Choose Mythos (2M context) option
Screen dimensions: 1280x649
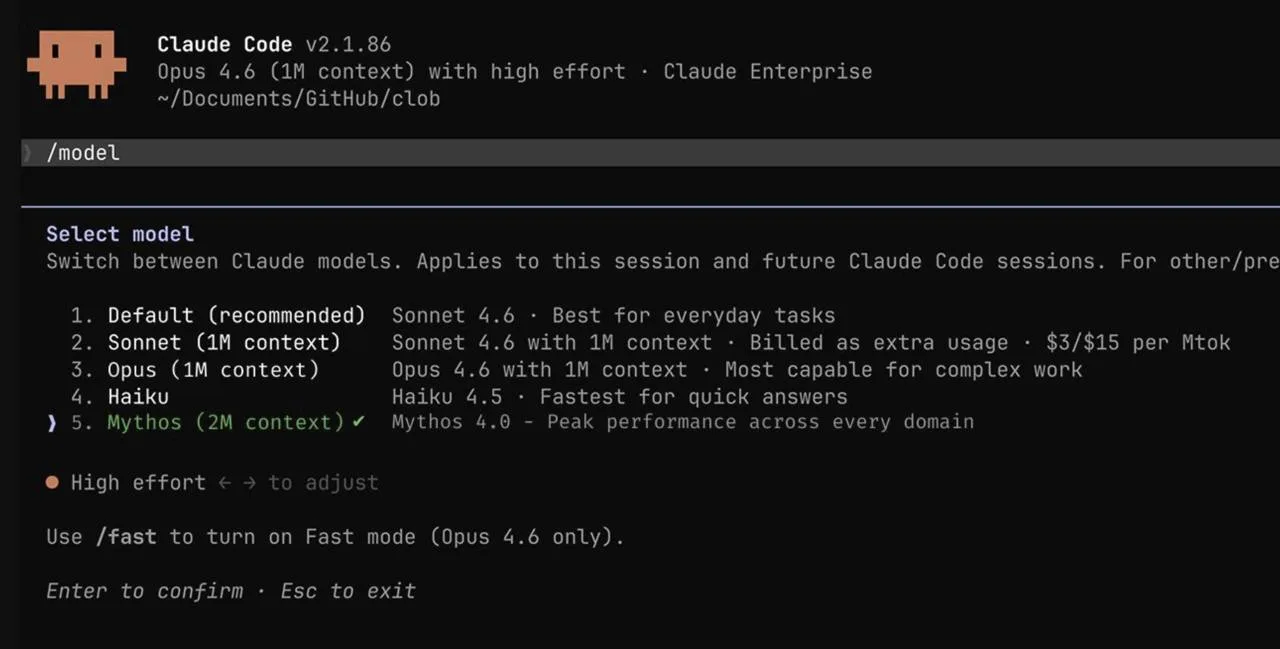[x=226, y=422]
